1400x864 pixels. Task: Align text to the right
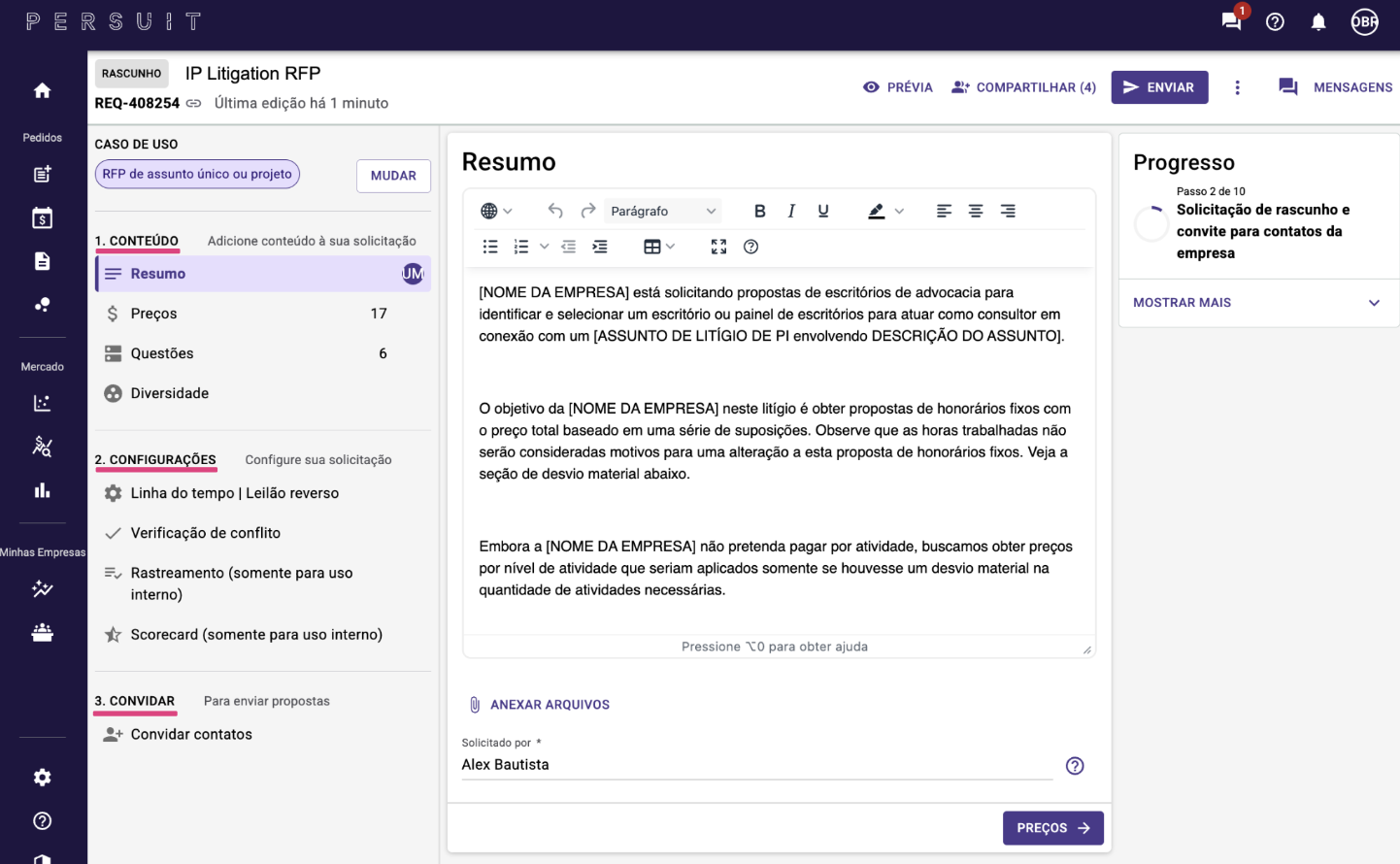pos(1008,211)
